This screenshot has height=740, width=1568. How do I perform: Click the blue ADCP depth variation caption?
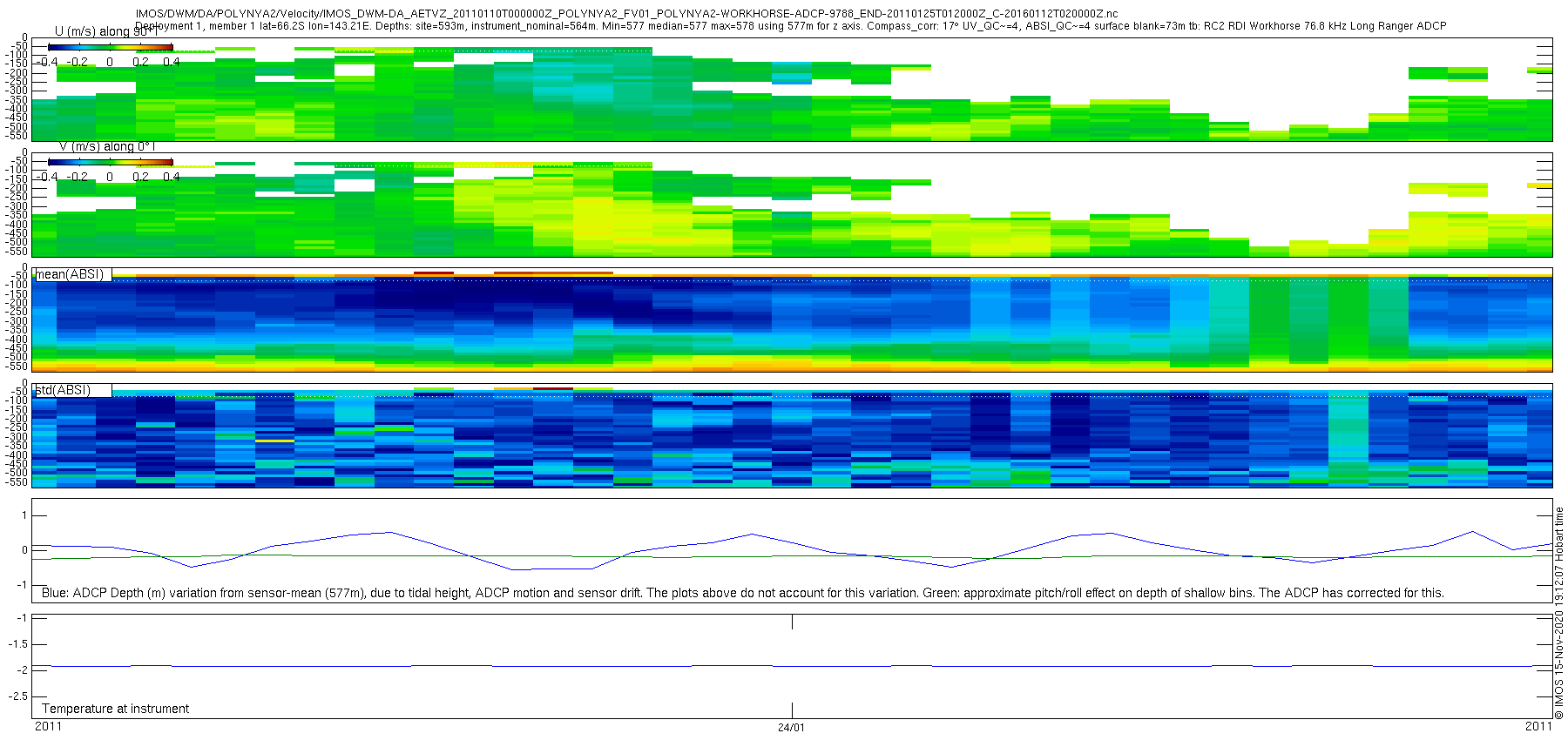coord(743,593)
